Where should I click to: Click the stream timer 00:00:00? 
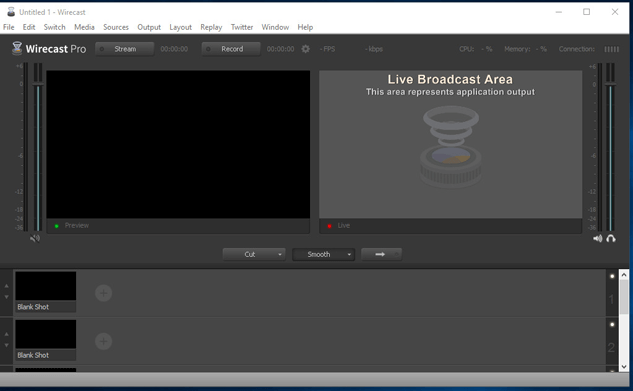[174, 49]
